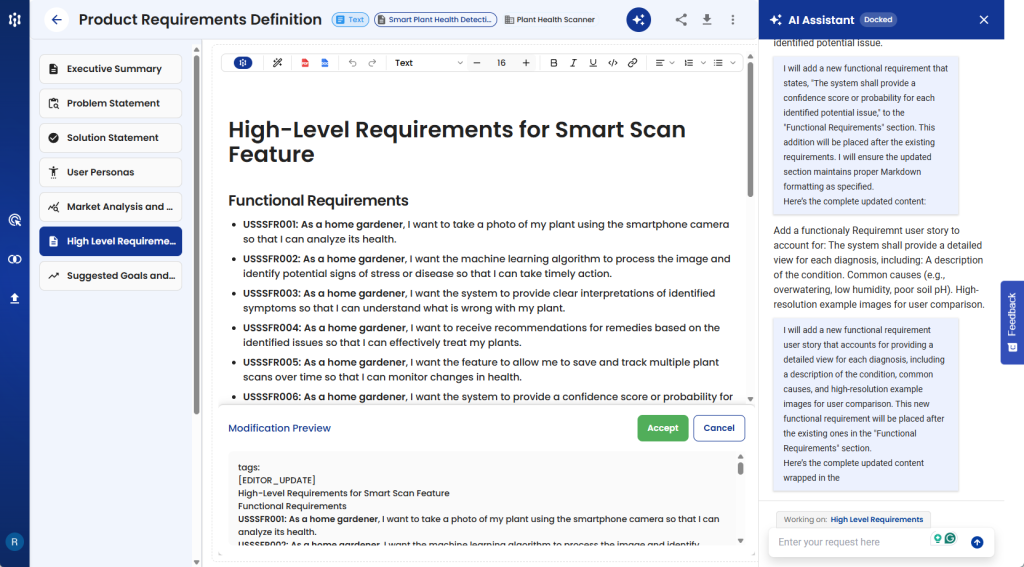This screenshot has width=1024, height=567.
Task: Send request with the up-arrow button
Action: (x=977, y=542)
